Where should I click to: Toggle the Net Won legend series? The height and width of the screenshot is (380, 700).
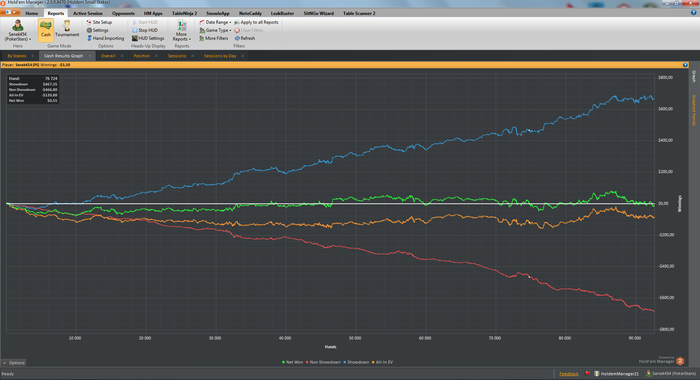click(x=292, y=362)
